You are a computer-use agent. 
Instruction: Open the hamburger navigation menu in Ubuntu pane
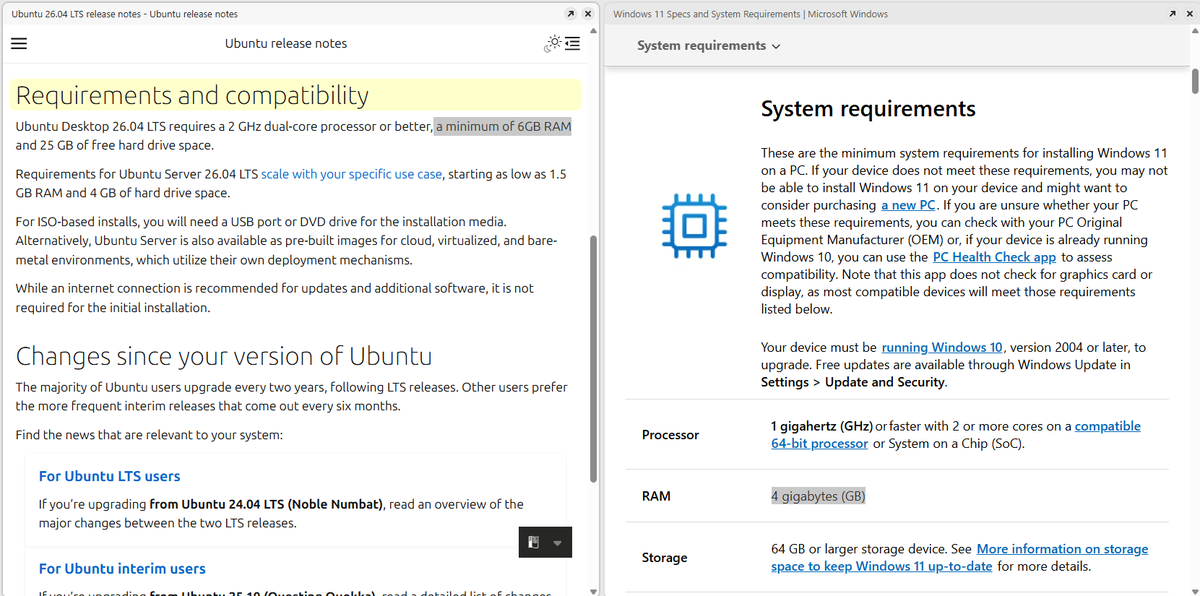click(x=18, y=44)
